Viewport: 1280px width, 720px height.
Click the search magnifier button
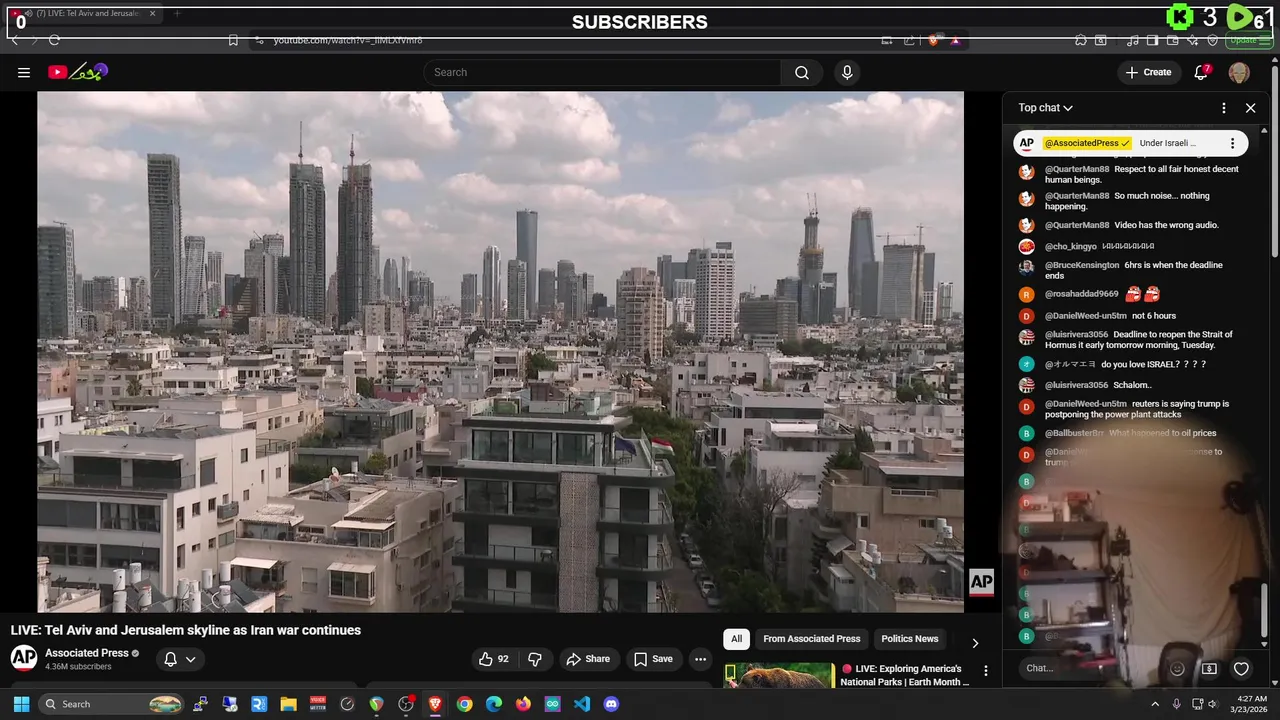(802, 72)
